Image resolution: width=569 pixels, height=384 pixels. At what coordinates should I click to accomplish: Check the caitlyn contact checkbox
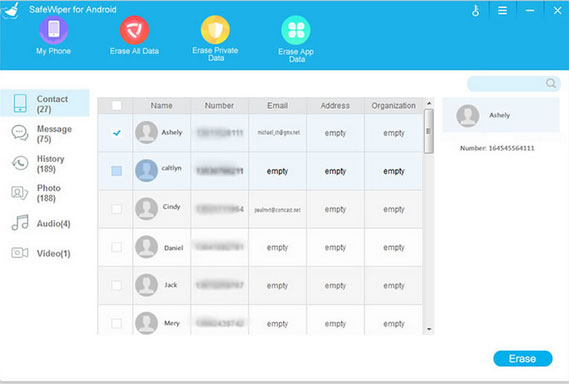tap(116, 171)
